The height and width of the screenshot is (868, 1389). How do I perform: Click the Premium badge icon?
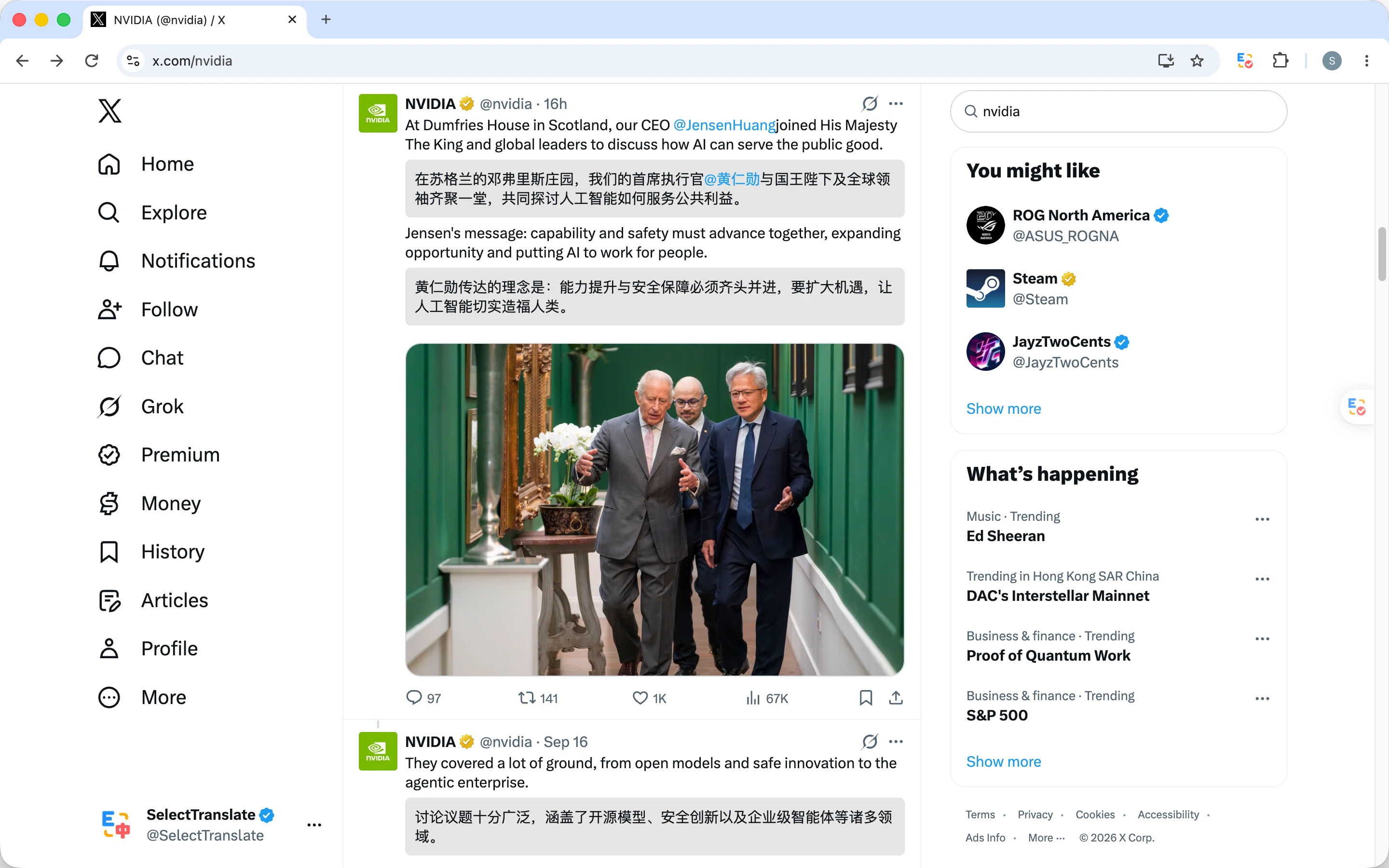[109, 455]
